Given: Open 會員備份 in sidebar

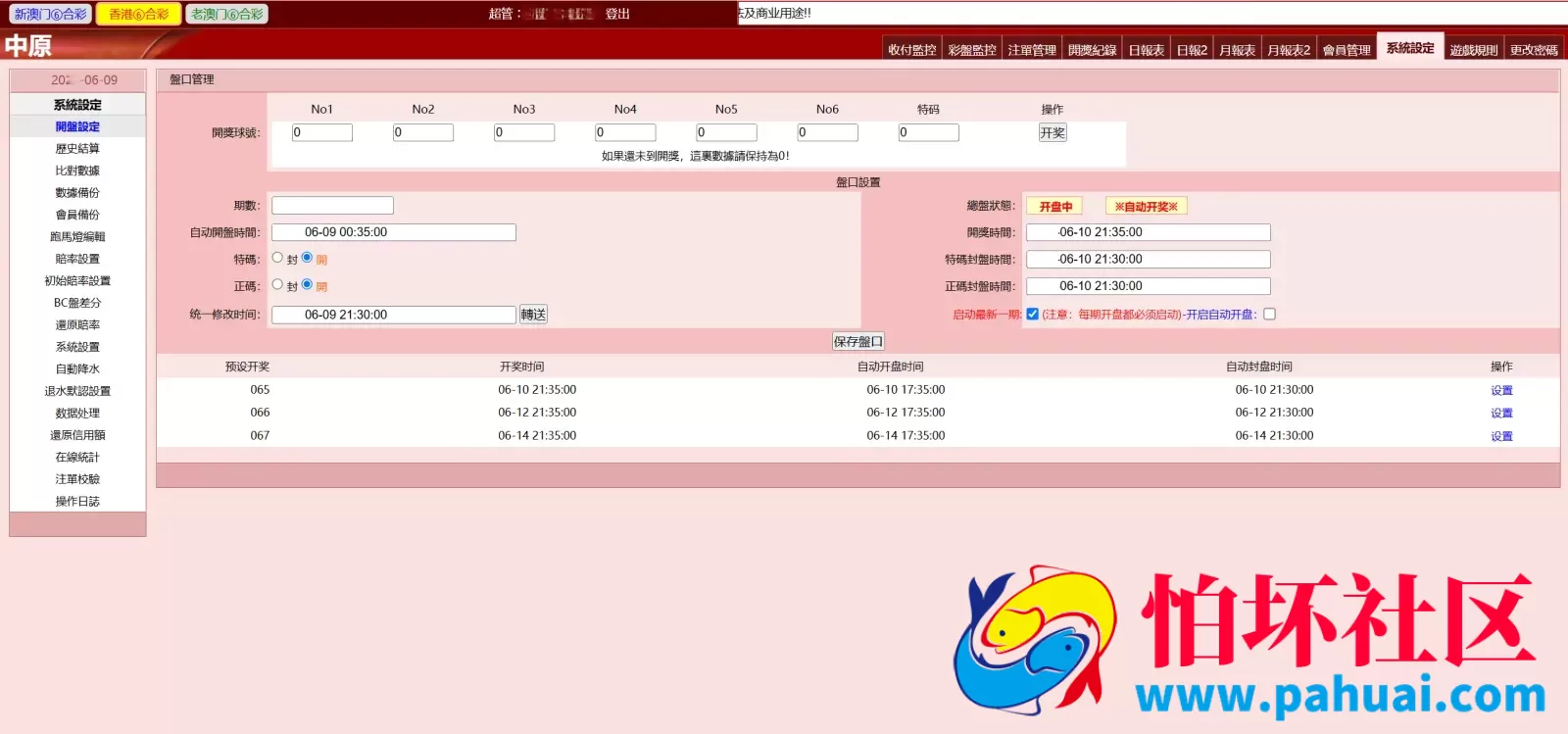Looking at the screenshot, I should [77, 215].
